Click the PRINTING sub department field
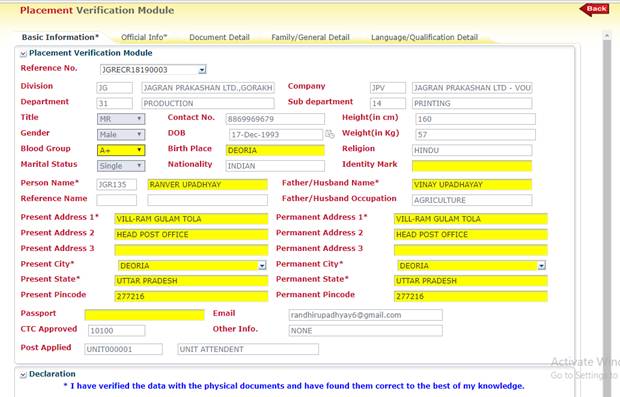 click(472, 103)
